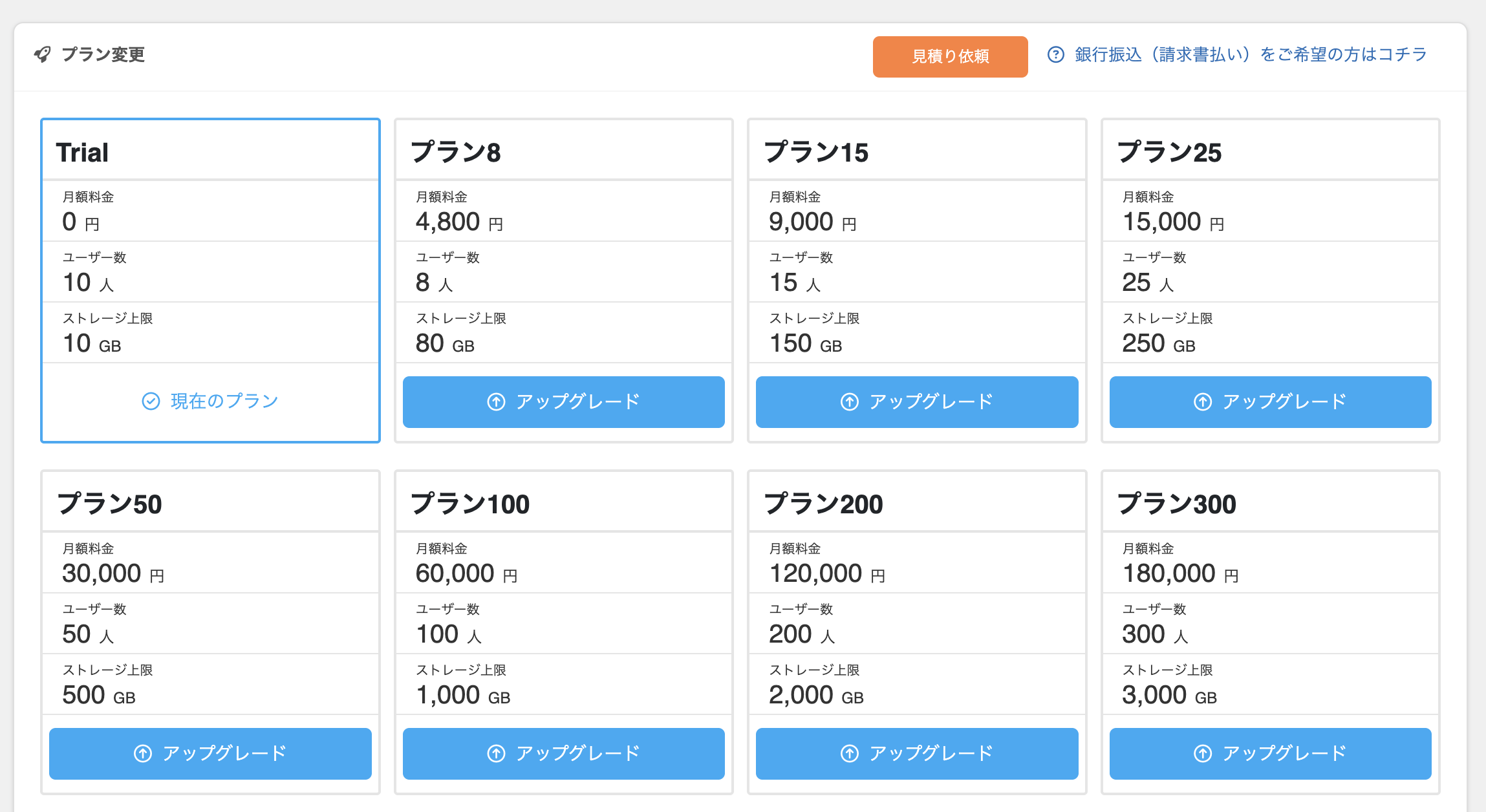Upgrade to プラン8

(563, 401)
